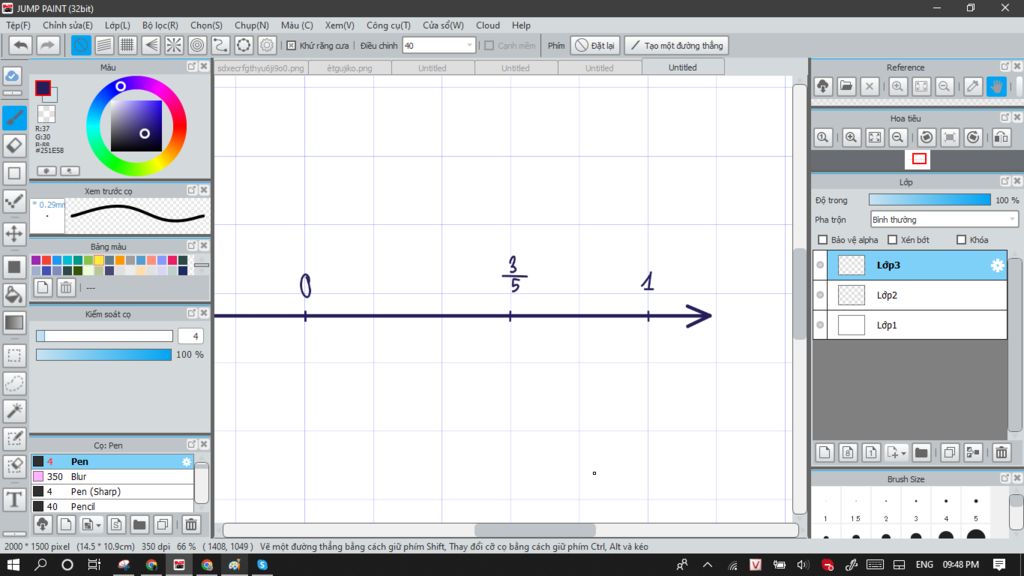The width and height of the screenshot is (1024, 576).
Task: Adjust the Độ trong layer opacity slider
Action: 929,200
